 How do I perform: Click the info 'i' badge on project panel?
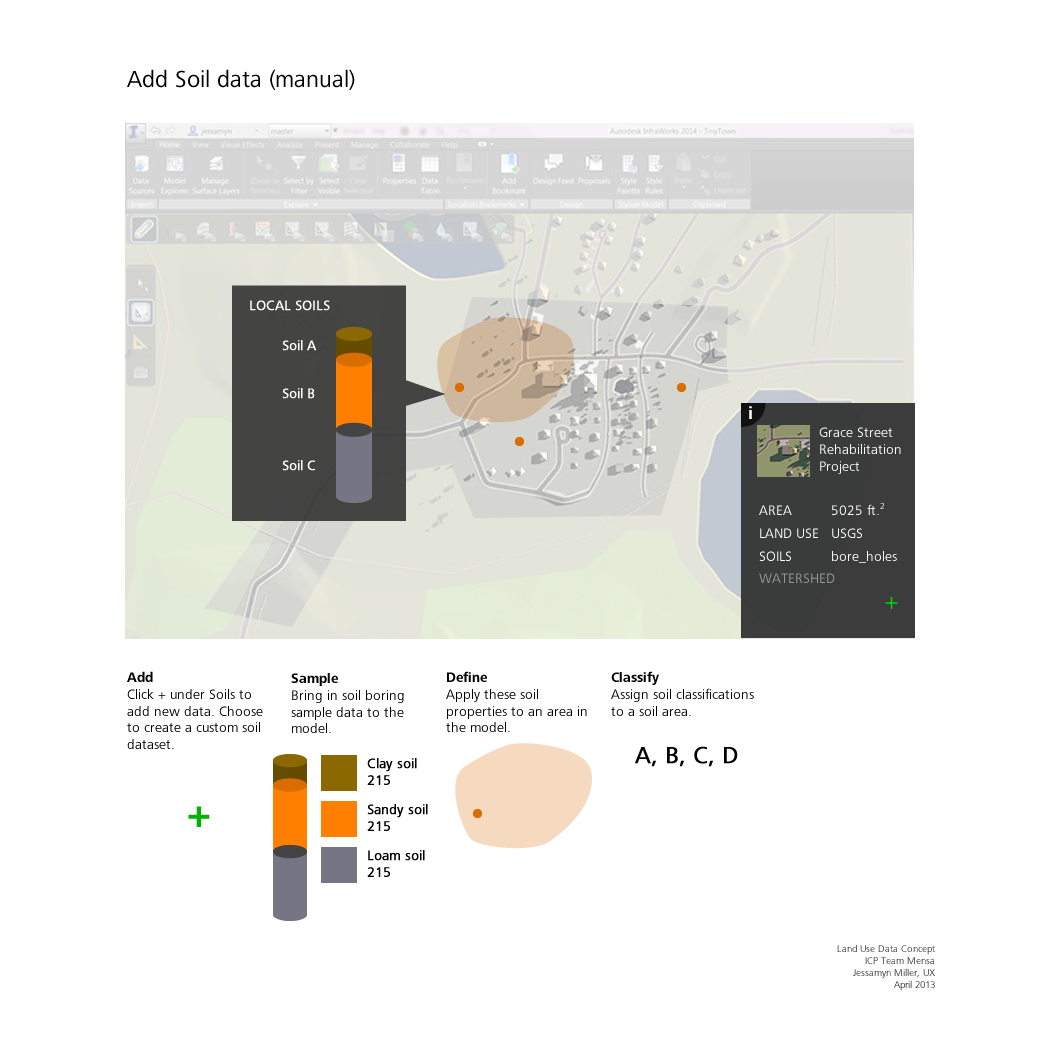tap(750, 413)
